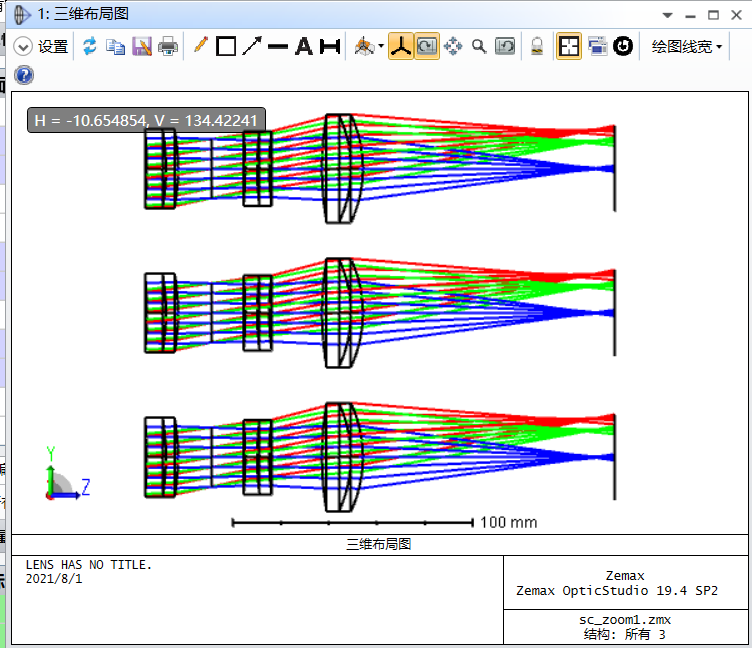The height and width of the screenshot is (648, 752).
Task: Select the rectangle drawing tool
Action: (226, 47)
